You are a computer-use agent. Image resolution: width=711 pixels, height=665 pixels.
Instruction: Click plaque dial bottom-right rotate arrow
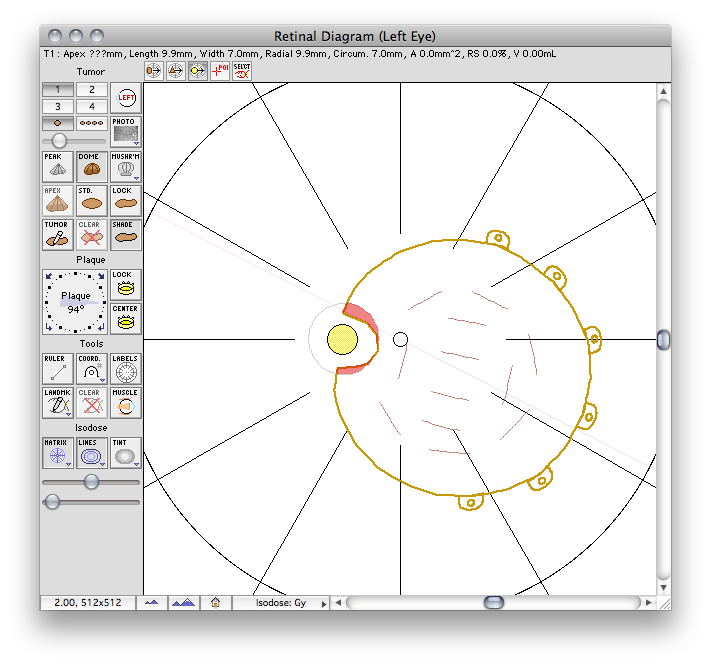click(101, 327)
